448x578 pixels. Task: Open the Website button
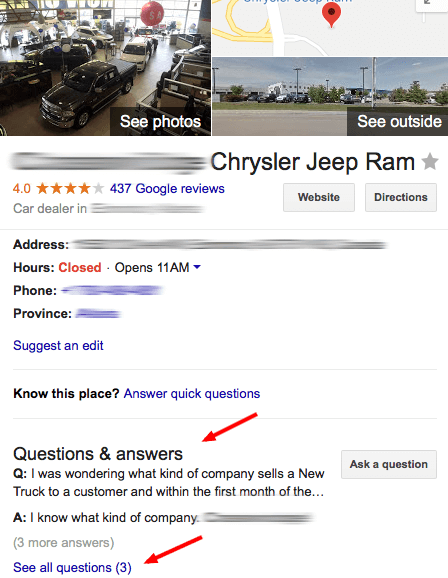coord(319,197)
